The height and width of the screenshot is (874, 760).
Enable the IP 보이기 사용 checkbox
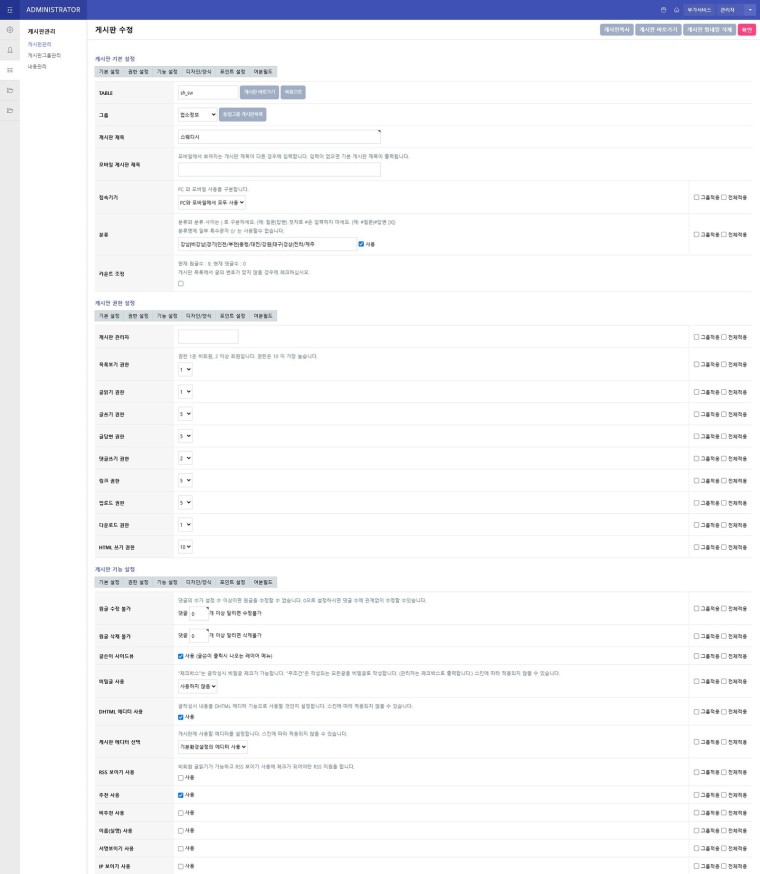pyautogui.click(x=181, y=867)
